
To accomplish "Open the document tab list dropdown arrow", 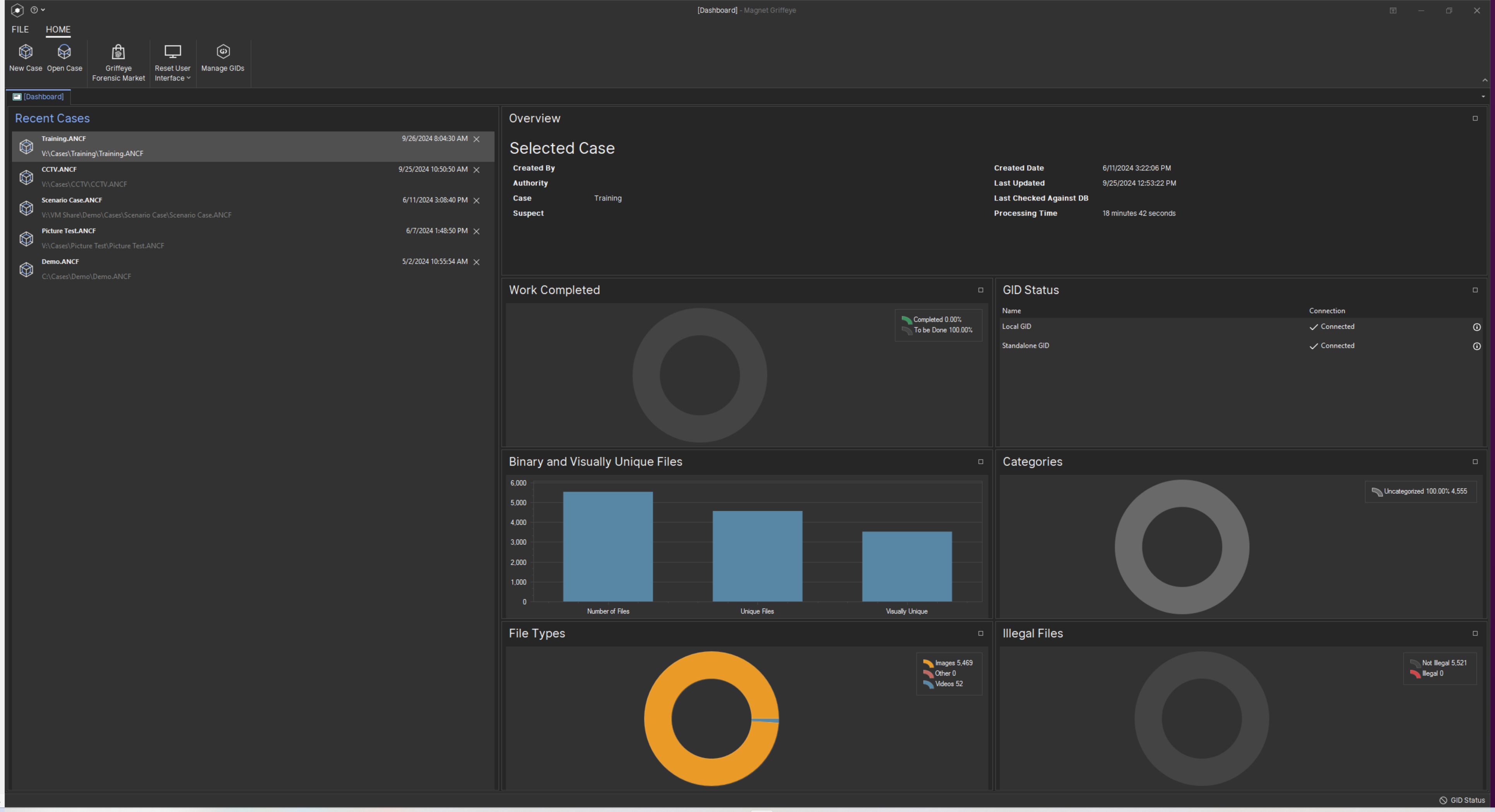I will click(x=1483, y=97).
